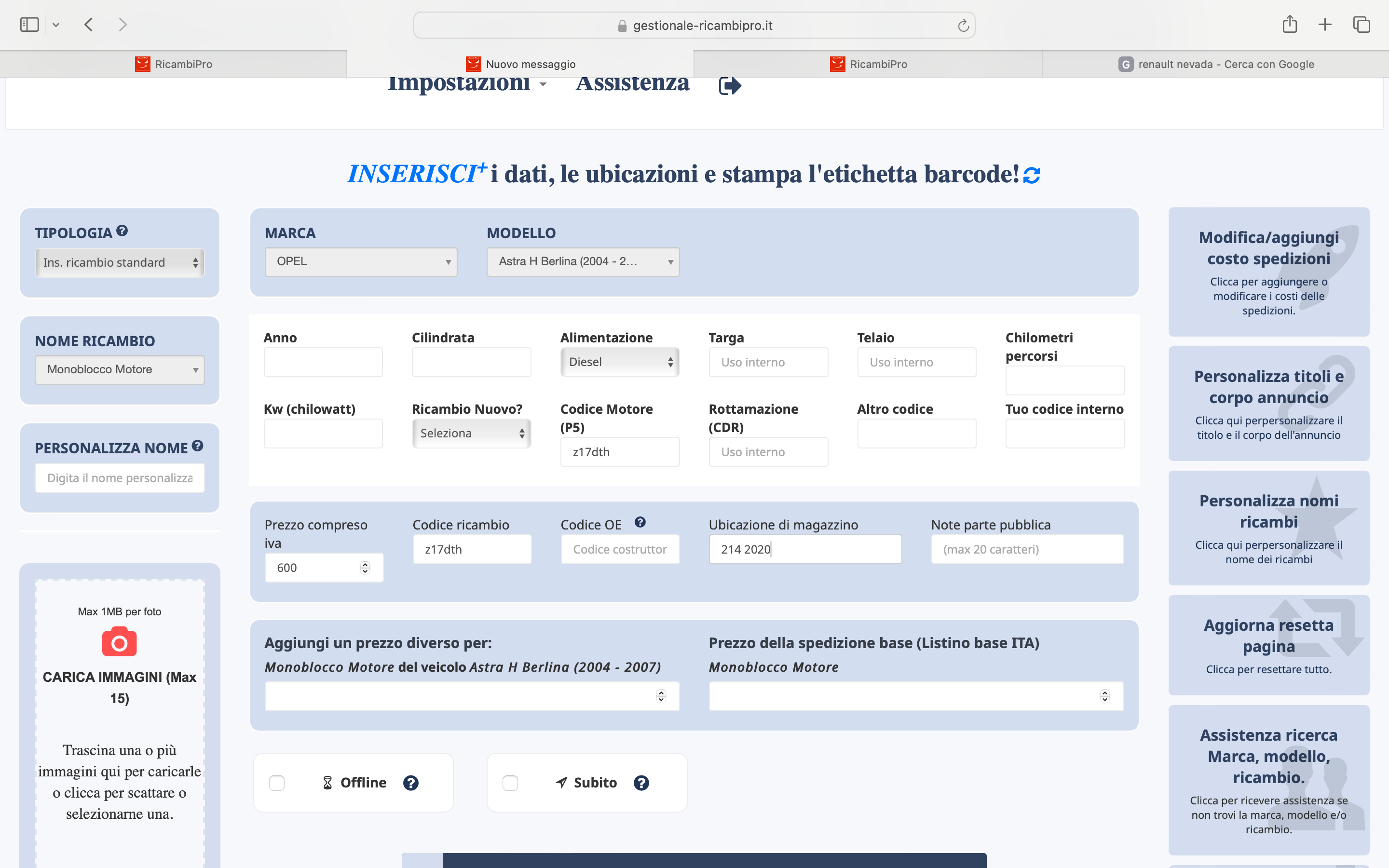Click Assistenza ricerca Marca, modello card

(x=1268, y=781)
